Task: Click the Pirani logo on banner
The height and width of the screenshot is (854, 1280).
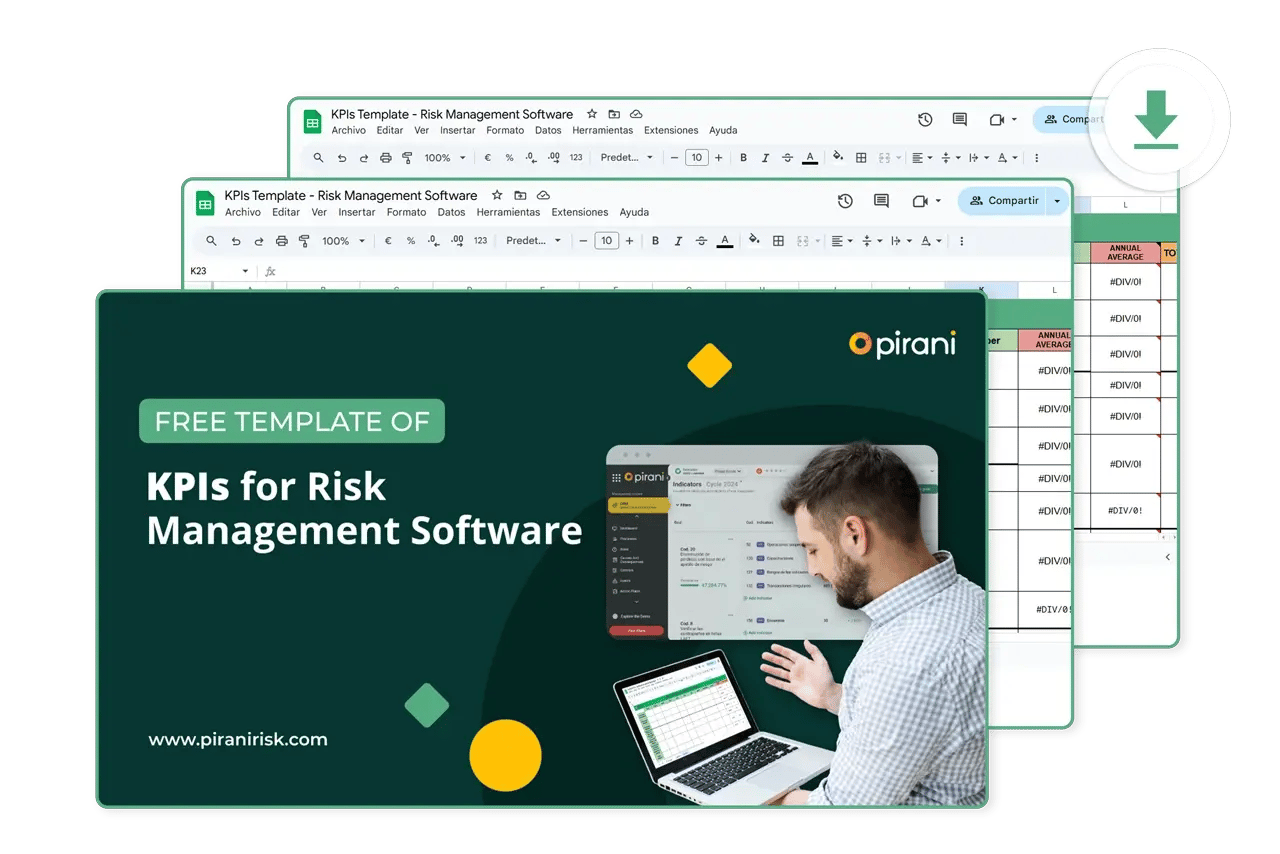Action: click(x=902, y=344)
